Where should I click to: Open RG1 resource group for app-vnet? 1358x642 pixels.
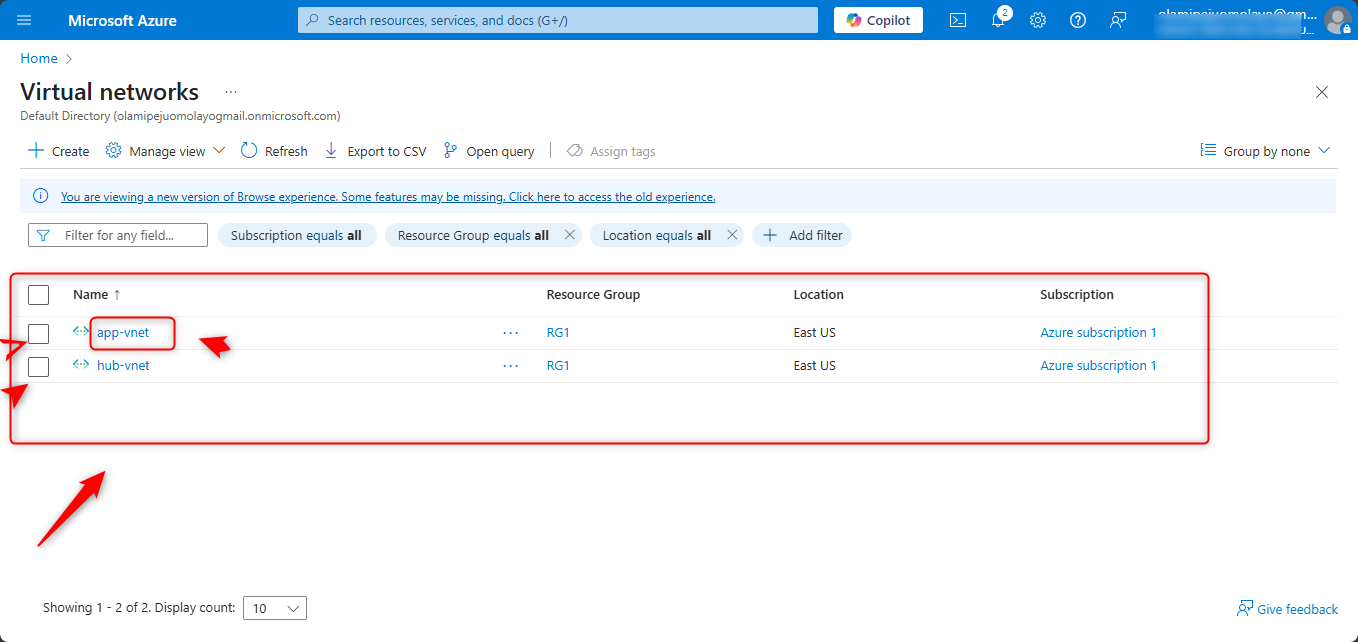point(558,332)
